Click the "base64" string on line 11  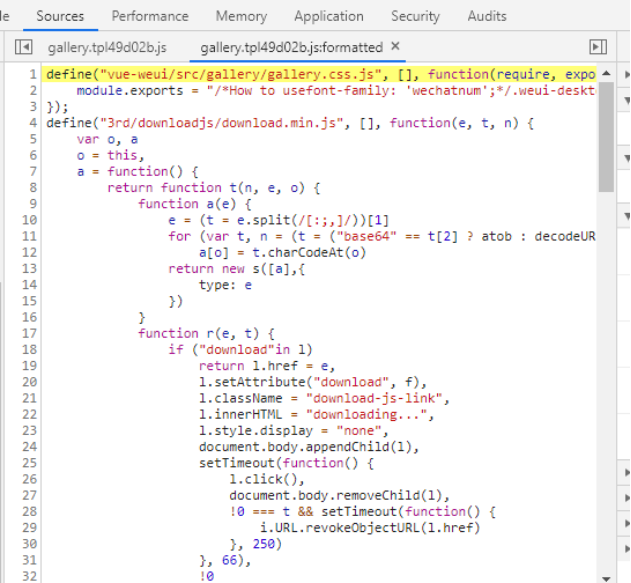point(367,236)
